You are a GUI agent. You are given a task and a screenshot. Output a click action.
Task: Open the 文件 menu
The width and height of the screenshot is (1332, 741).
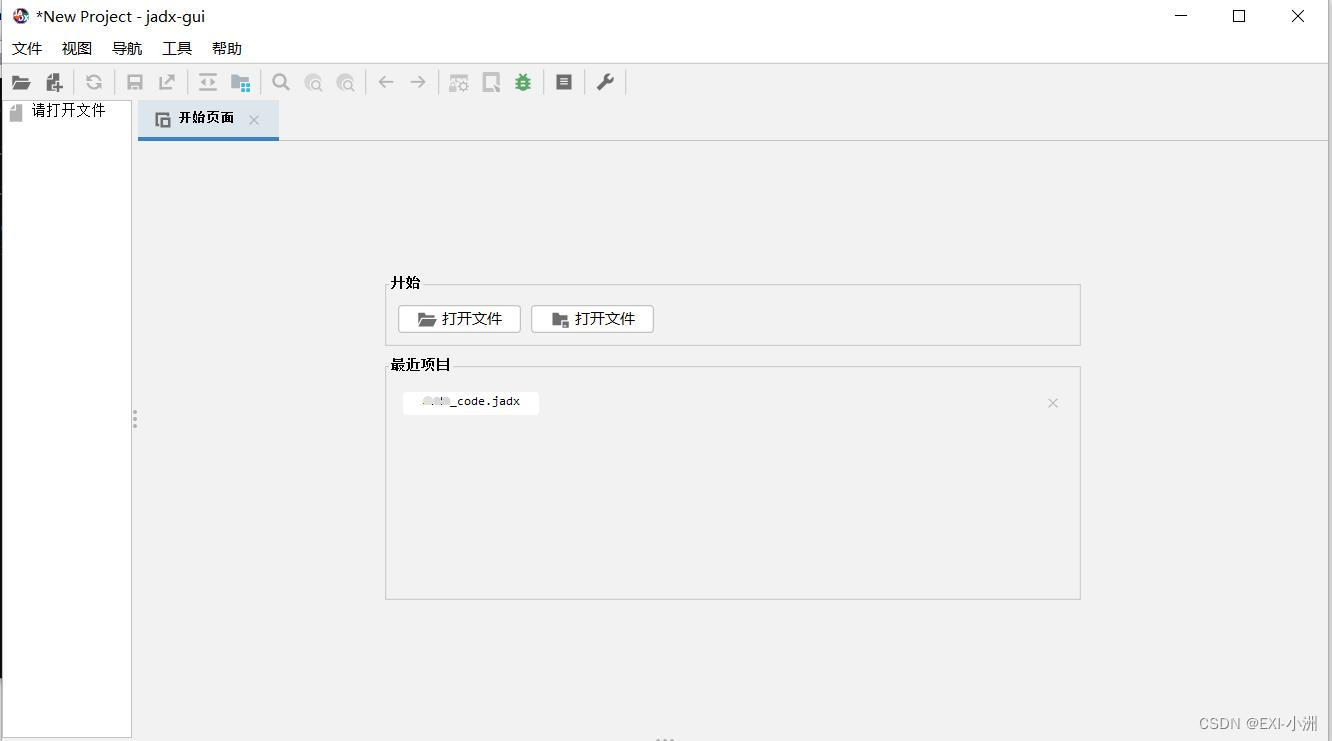click(x=26, y=47)
